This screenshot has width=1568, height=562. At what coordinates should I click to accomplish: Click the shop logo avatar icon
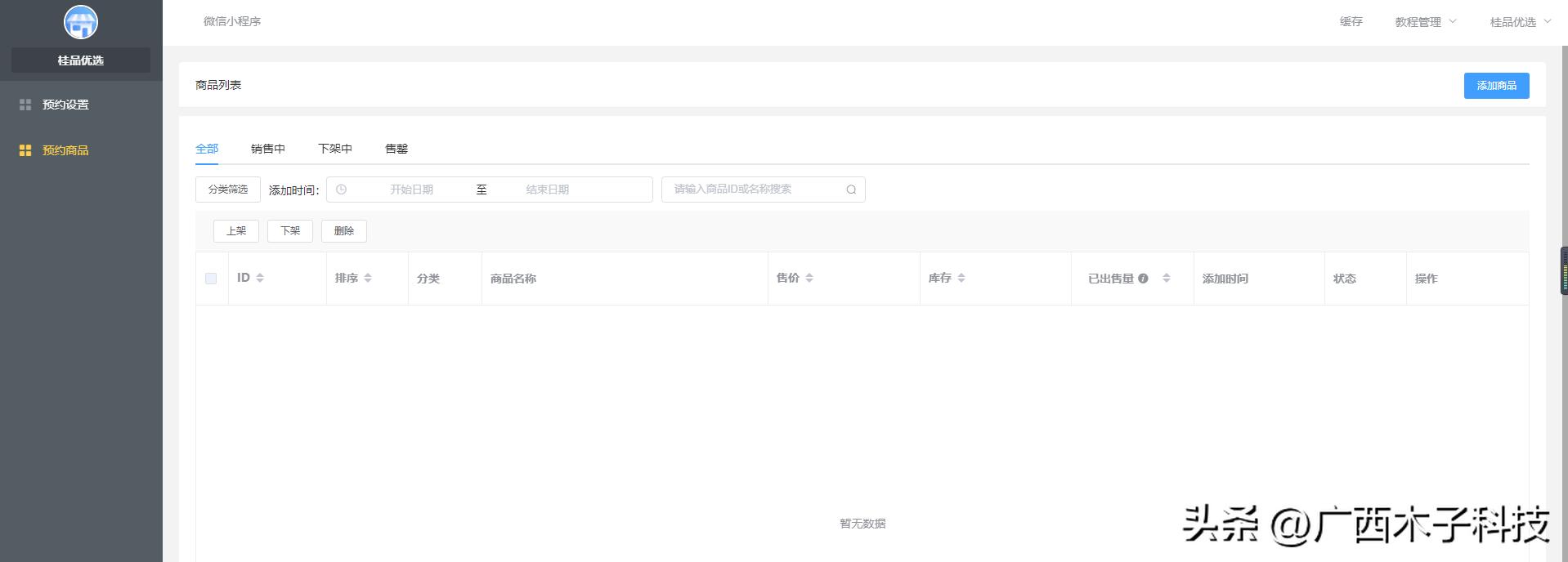click(x=81, y=22)
